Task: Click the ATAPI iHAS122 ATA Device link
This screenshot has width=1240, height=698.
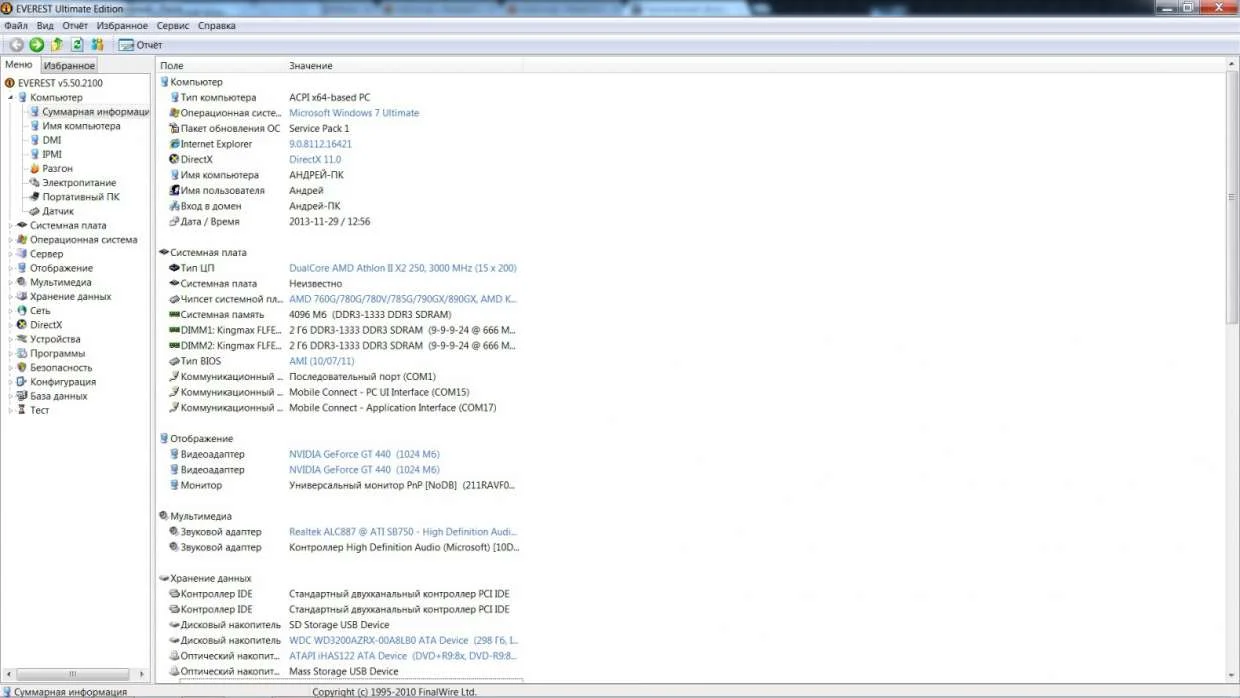Action: (403, 656)
